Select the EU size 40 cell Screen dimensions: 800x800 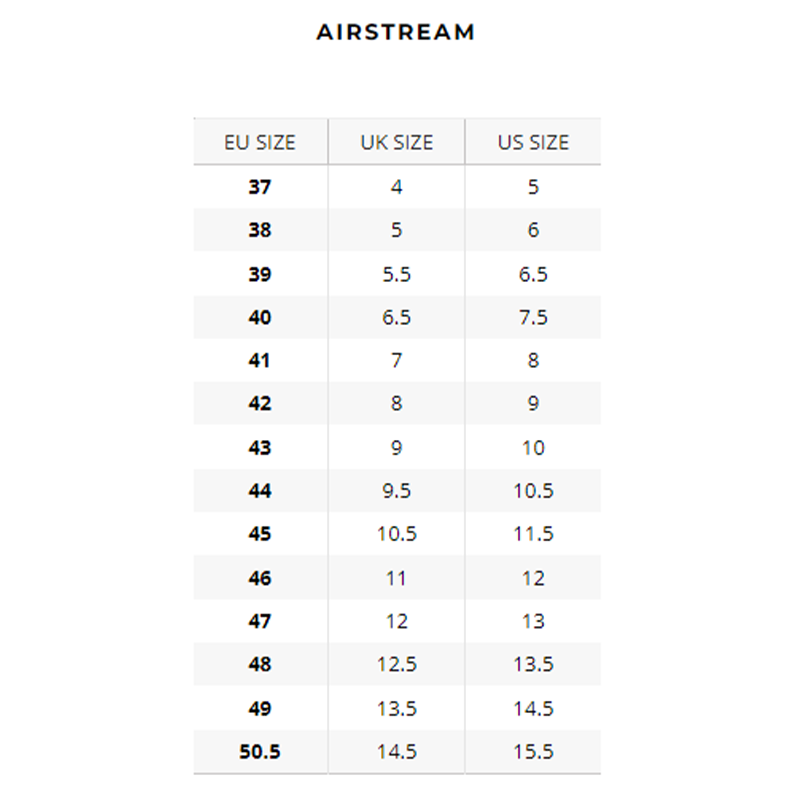click(260, 317)
